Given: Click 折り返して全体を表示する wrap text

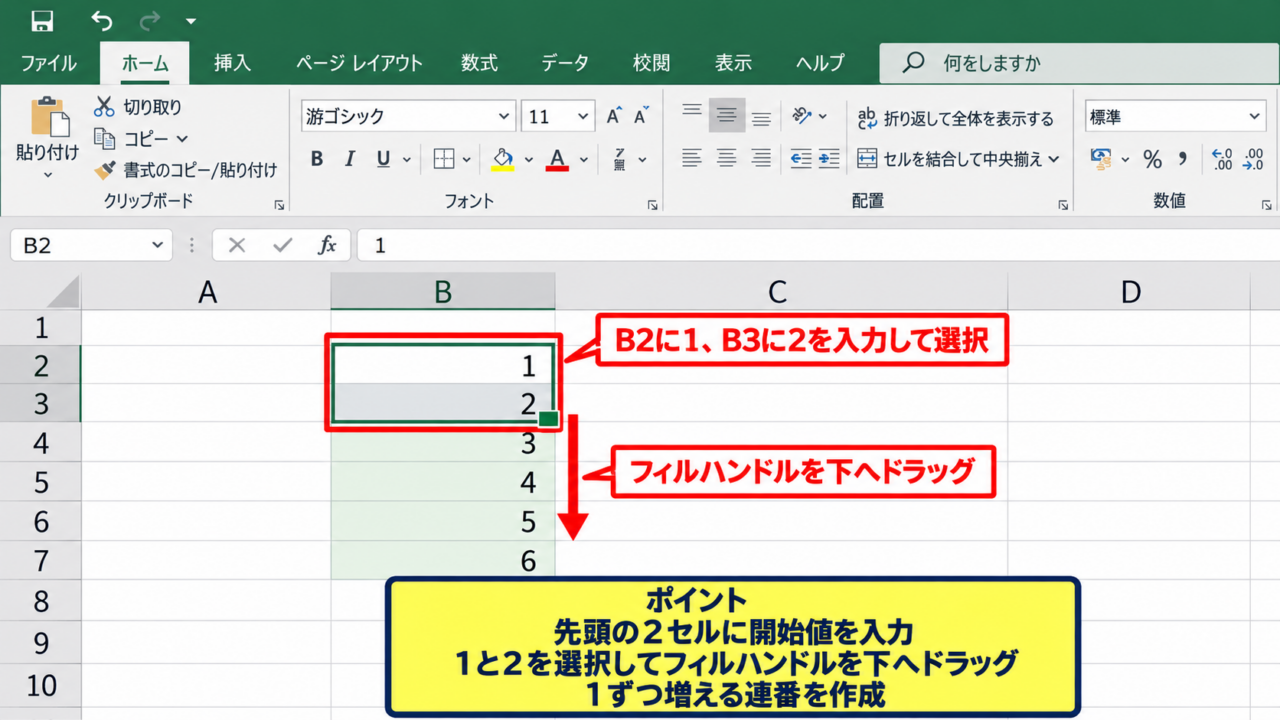Looking at the screenshot, I should (956, 118).
